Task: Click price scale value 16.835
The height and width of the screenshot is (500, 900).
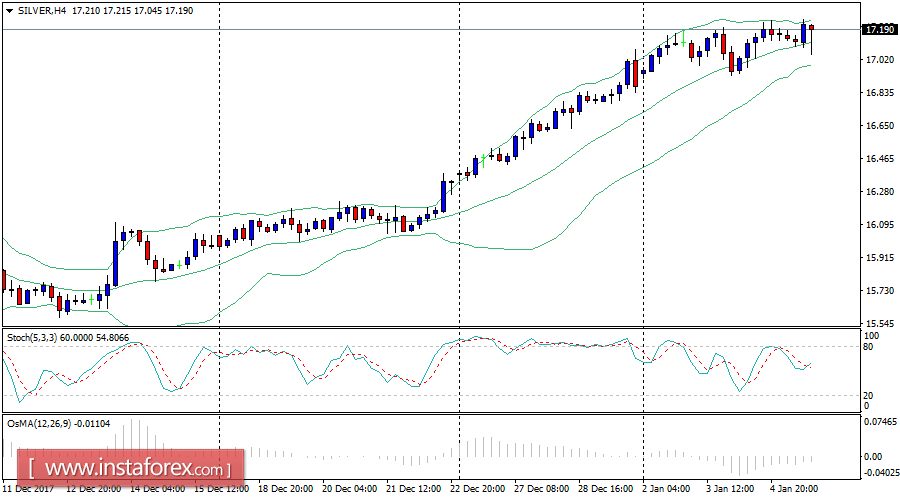Action: [x=880, y=92]
